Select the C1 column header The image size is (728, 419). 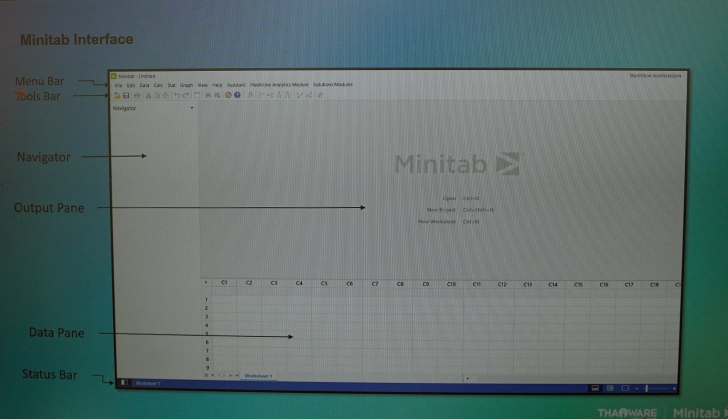(224, 282)
